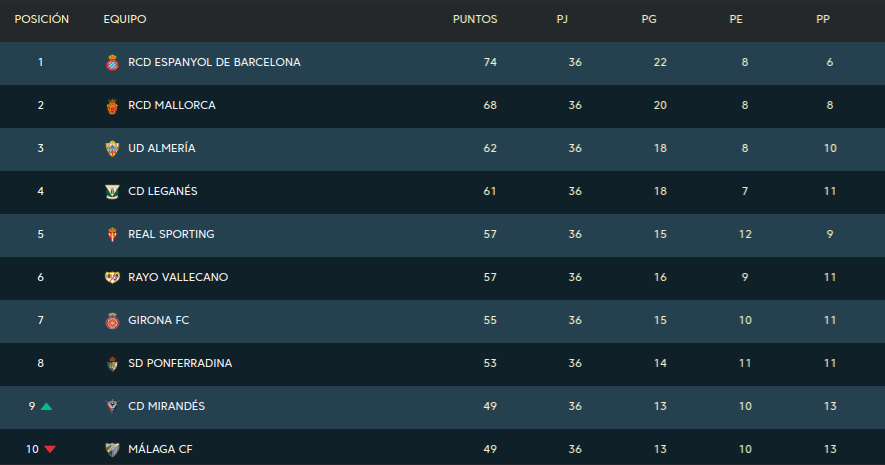This screenshot has height=465, width=885.
Task: Click the UD Almería club badge
Action: 112,149
